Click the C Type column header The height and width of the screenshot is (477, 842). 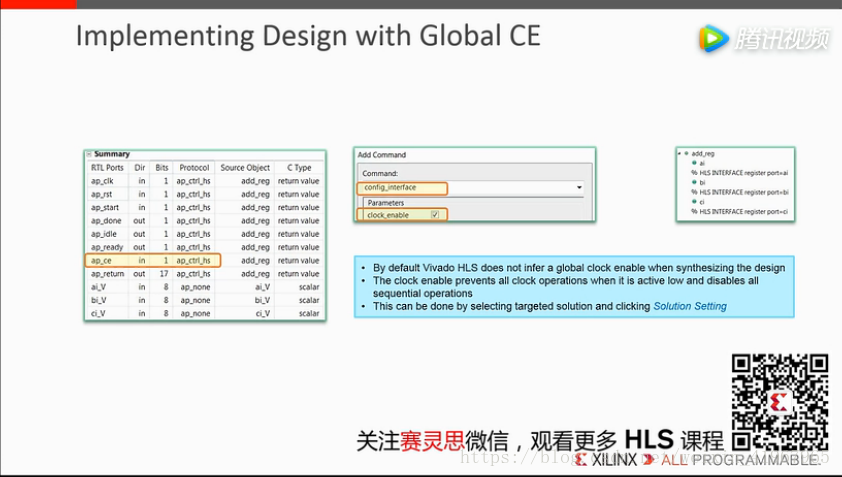[x=299, y=168]
